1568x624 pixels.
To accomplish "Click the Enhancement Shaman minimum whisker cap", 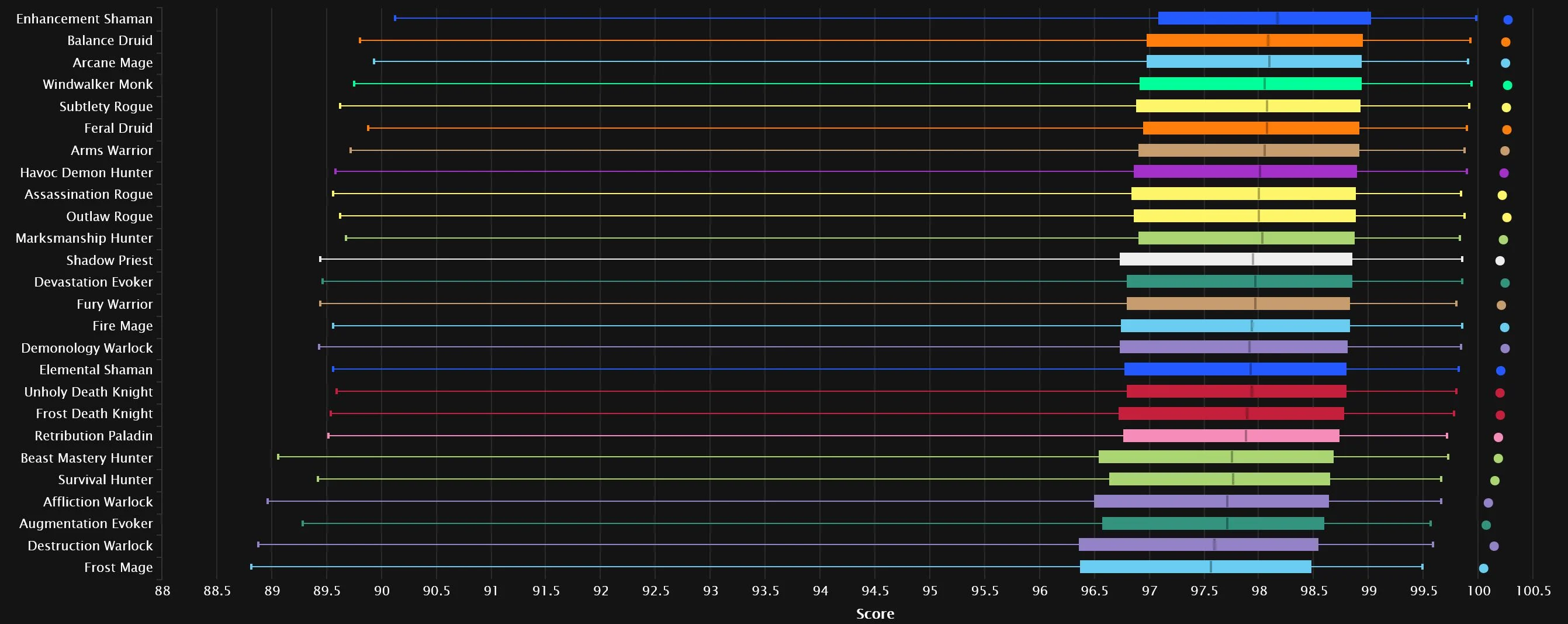I will 395,18.
